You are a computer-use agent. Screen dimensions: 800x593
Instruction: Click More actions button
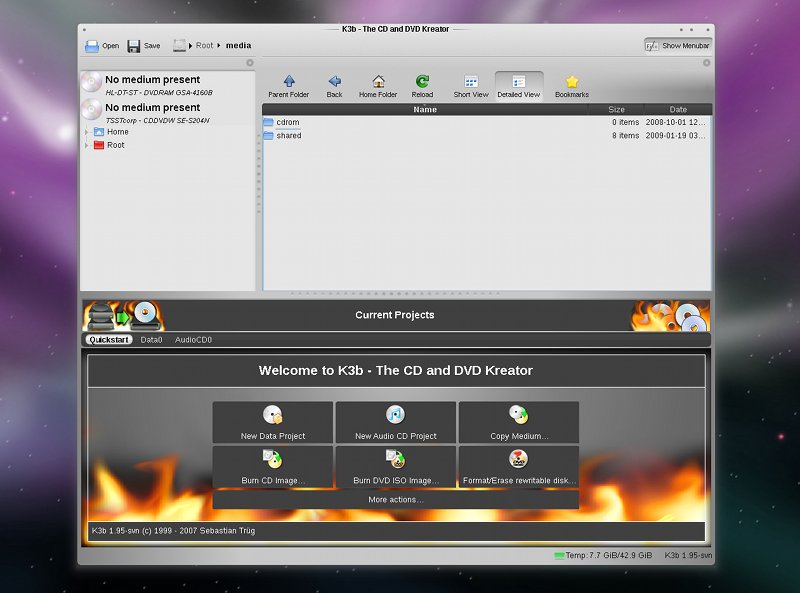click(396, 500)
